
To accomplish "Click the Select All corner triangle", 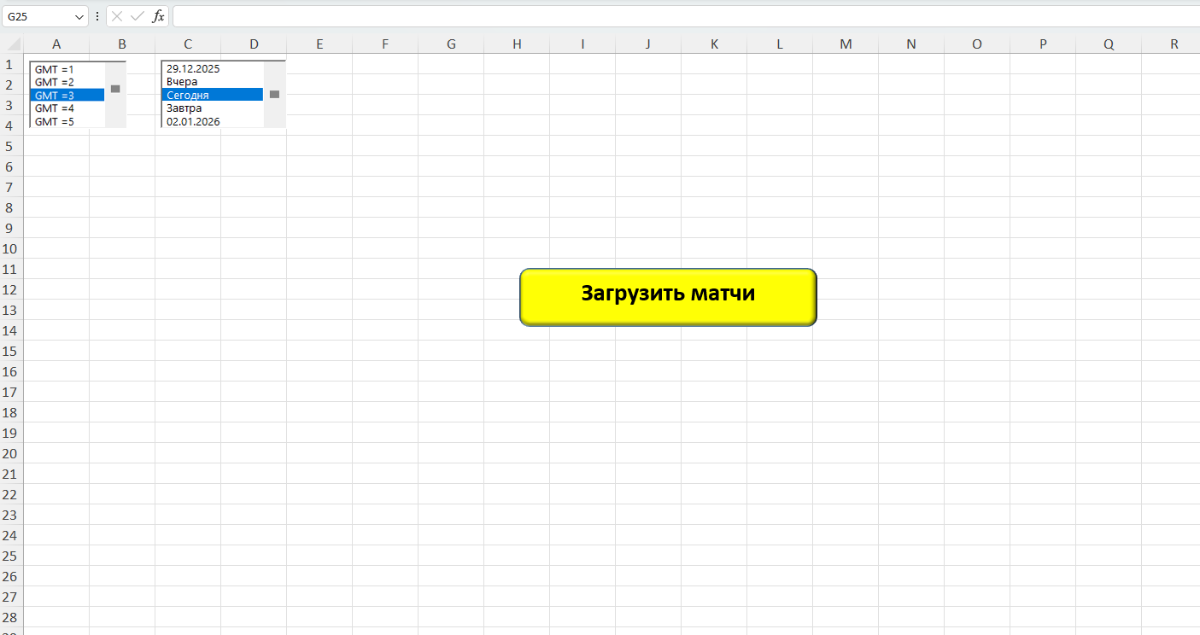I will pos(12,44).
